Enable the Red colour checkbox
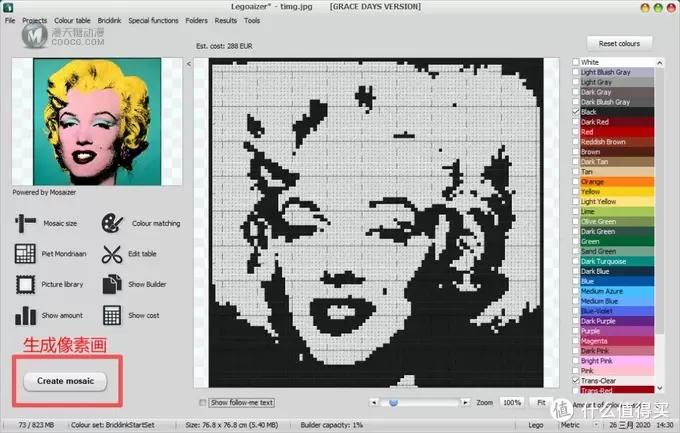This screenshot has width=680, height=433. (x=575, y=132)
